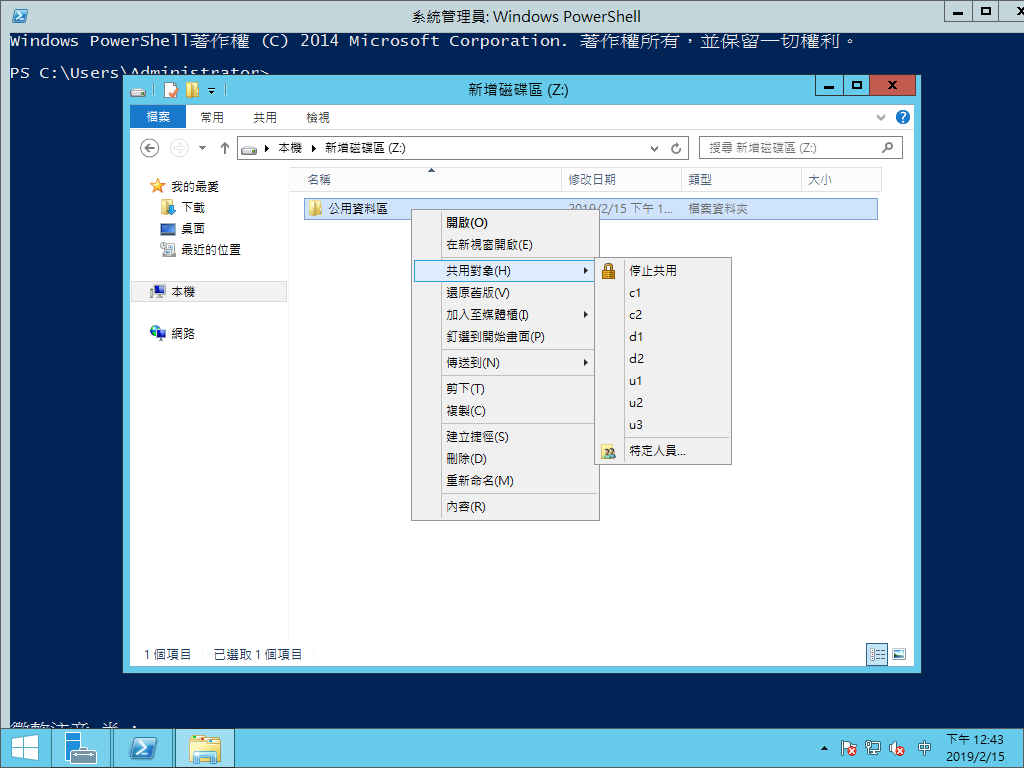The height and width of the screenshot is (768, 1024).
Task: Expand the ribbon chevron
Action: coord(881,118)
